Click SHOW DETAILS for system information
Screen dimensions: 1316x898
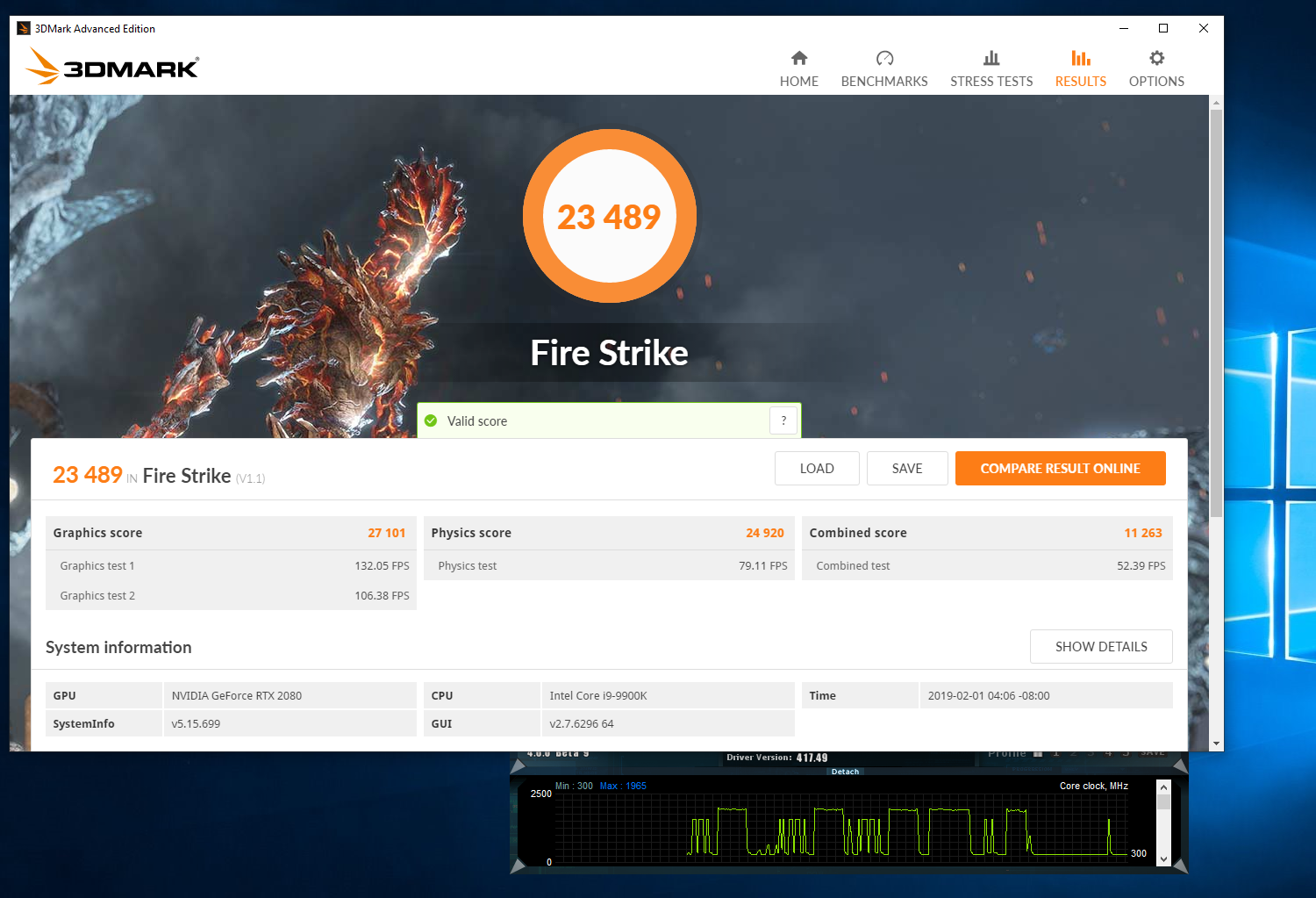click(x=1101, y=646)
